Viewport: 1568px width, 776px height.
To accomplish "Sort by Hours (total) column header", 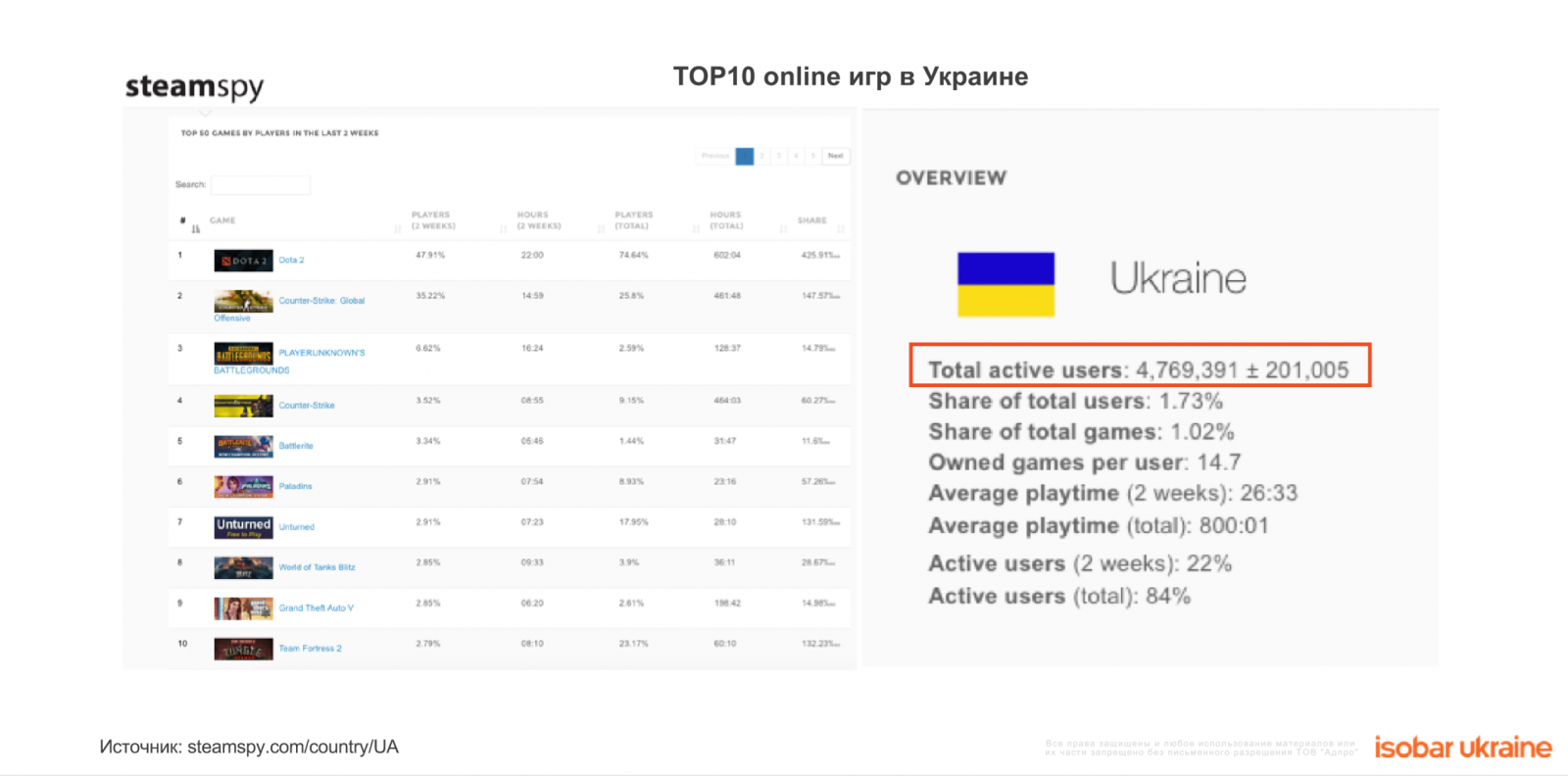I will coord(726,220).
